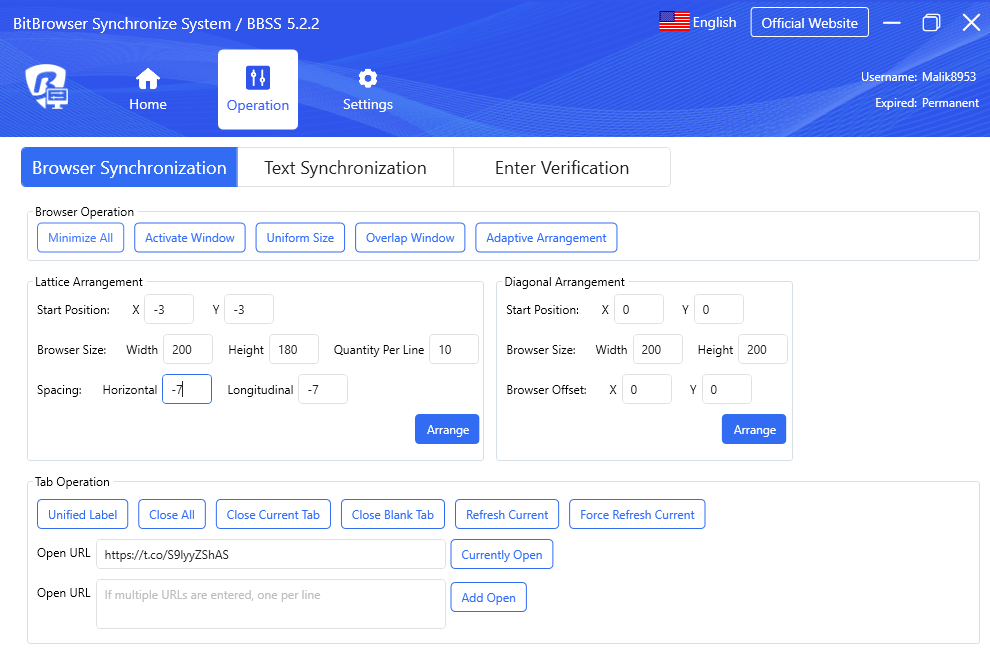This screenshot has width=990, height=660.
Task: Focus the Longitudinal spacing field
Action: (x=323, y=389)
